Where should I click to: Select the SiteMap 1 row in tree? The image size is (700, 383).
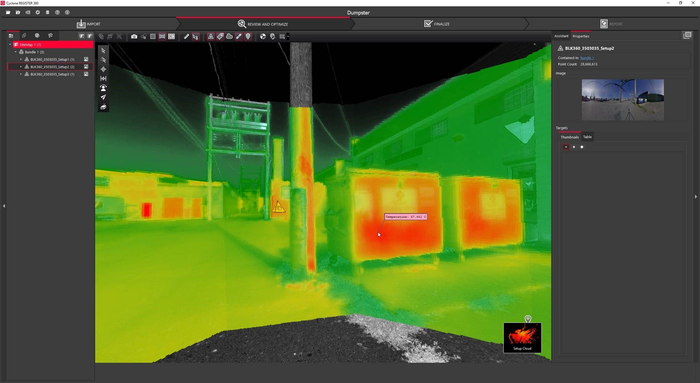[x=53, y=45]
